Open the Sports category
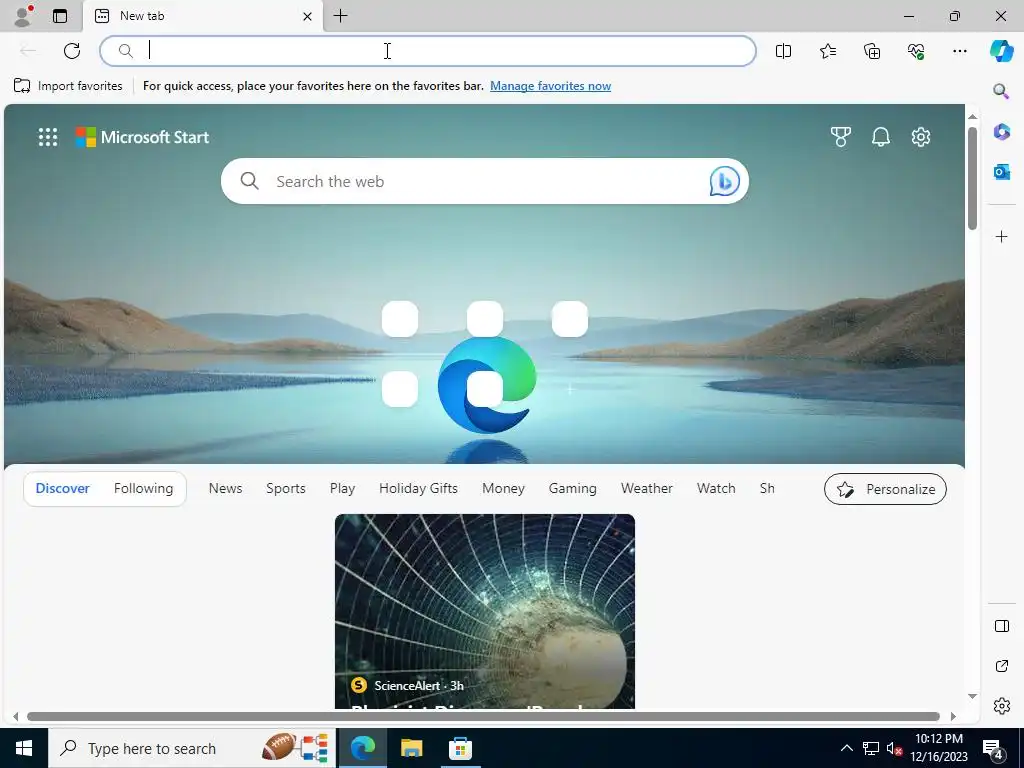1024x768 pixels. [285, 488]
